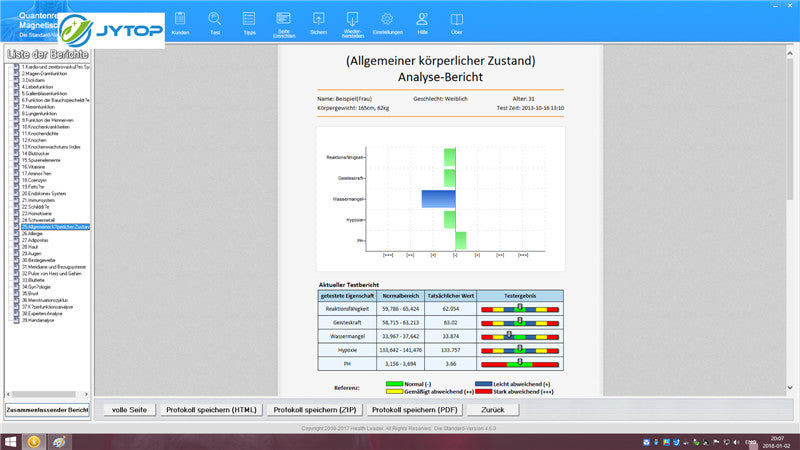The height and width of the screenshot is (450, 800).
Task: Open the Vitamine report in list
Action: pos(34,166)
